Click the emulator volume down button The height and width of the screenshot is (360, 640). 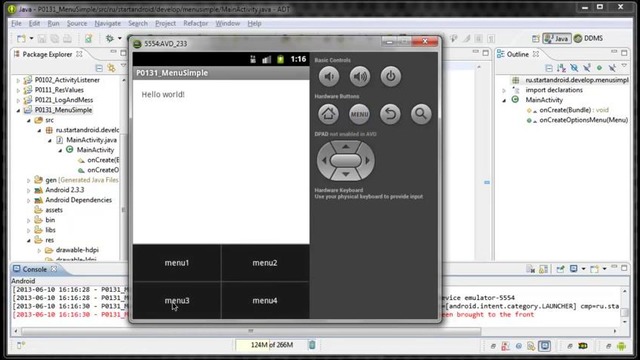[329, 76]
